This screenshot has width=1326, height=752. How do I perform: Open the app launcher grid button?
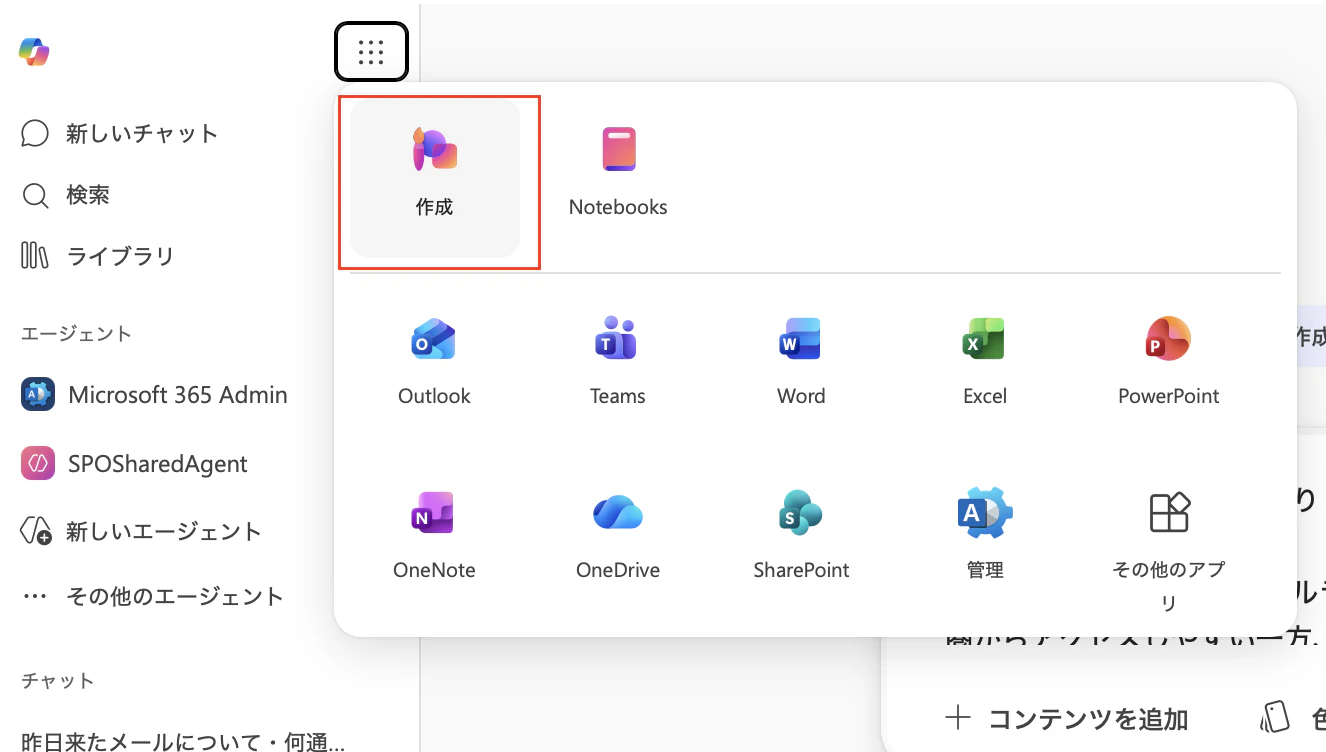point(371,52)
